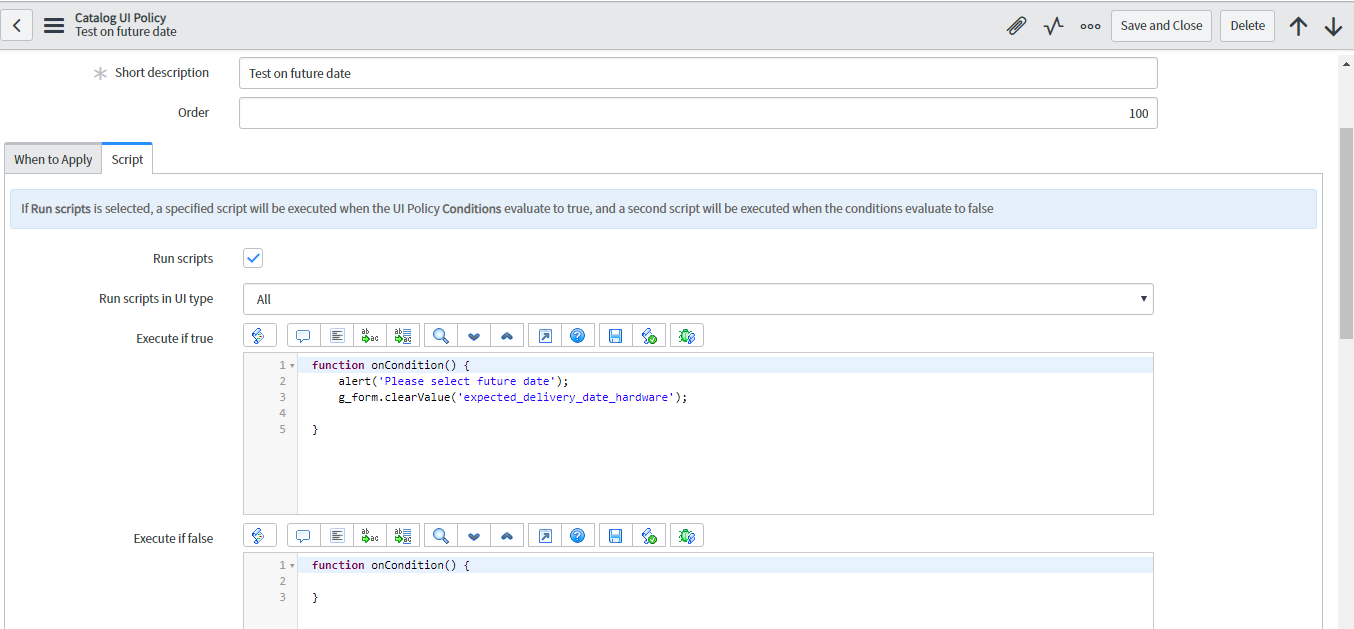Toggle comment in Execute if false script

303,536
